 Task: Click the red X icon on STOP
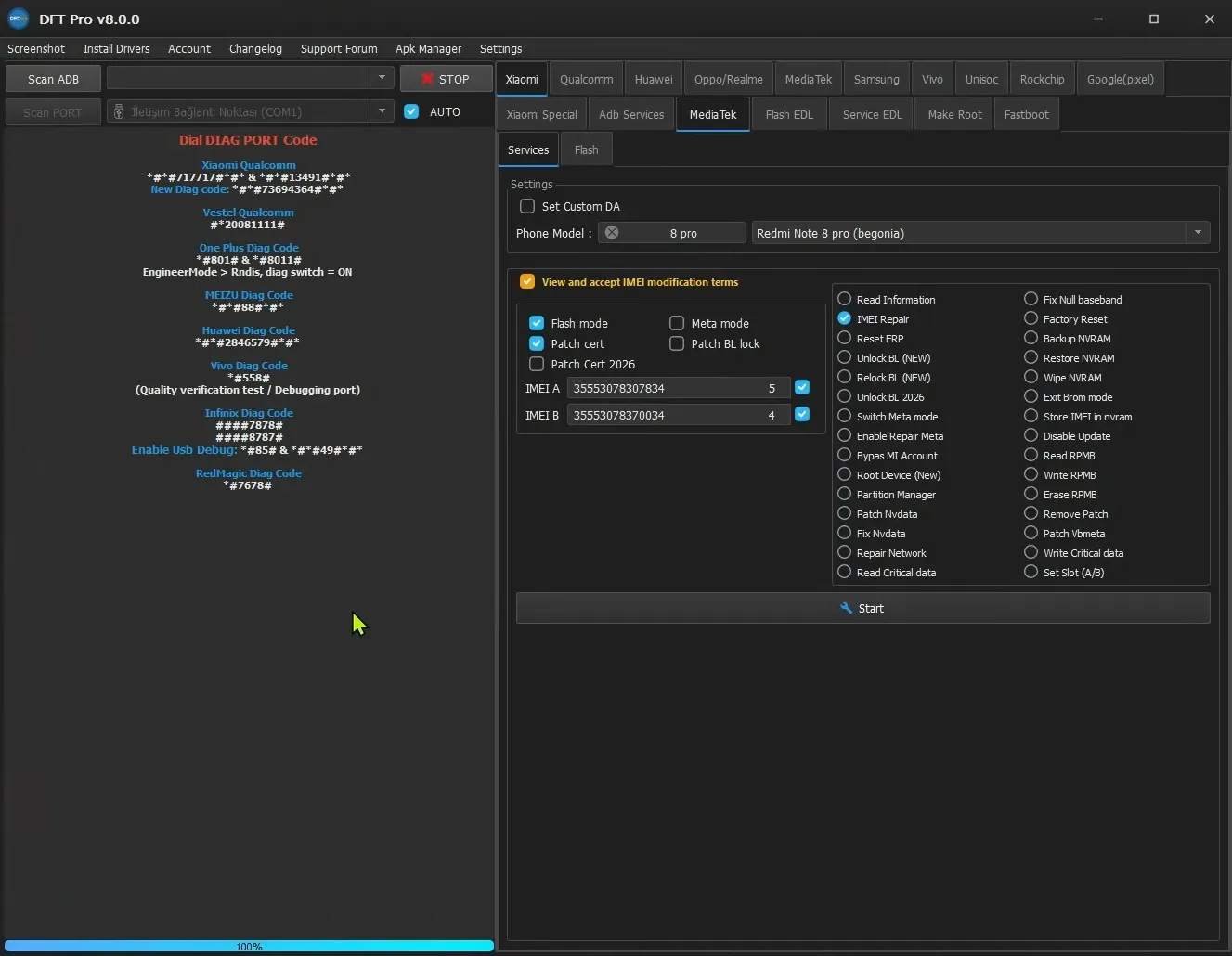point(428,79)
